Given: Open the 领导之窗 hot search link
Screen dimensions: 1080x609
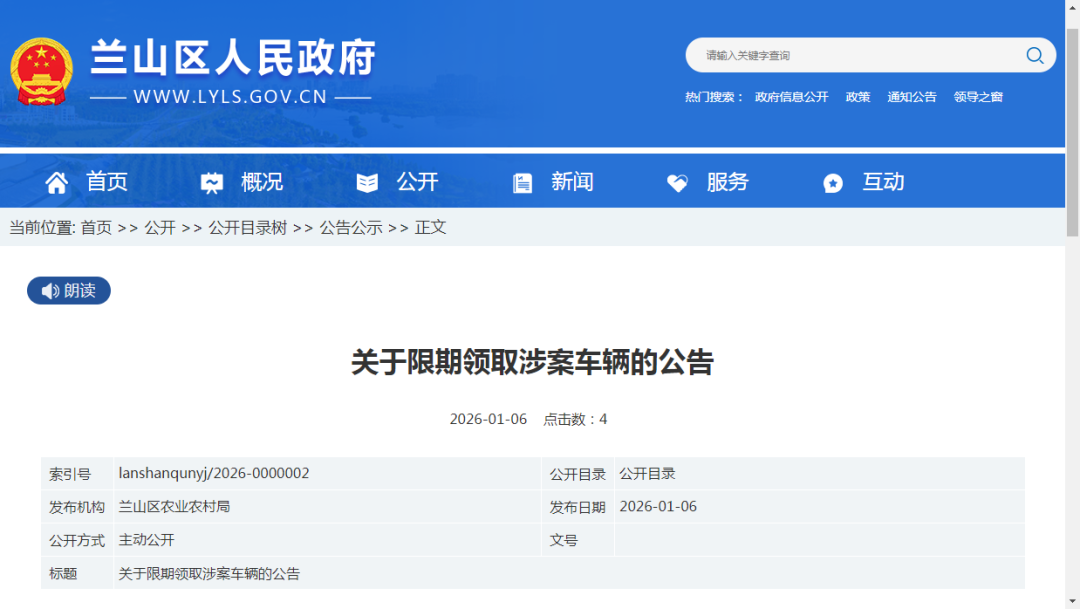Looking at the screenshot, I should click(x=978, y=97).
